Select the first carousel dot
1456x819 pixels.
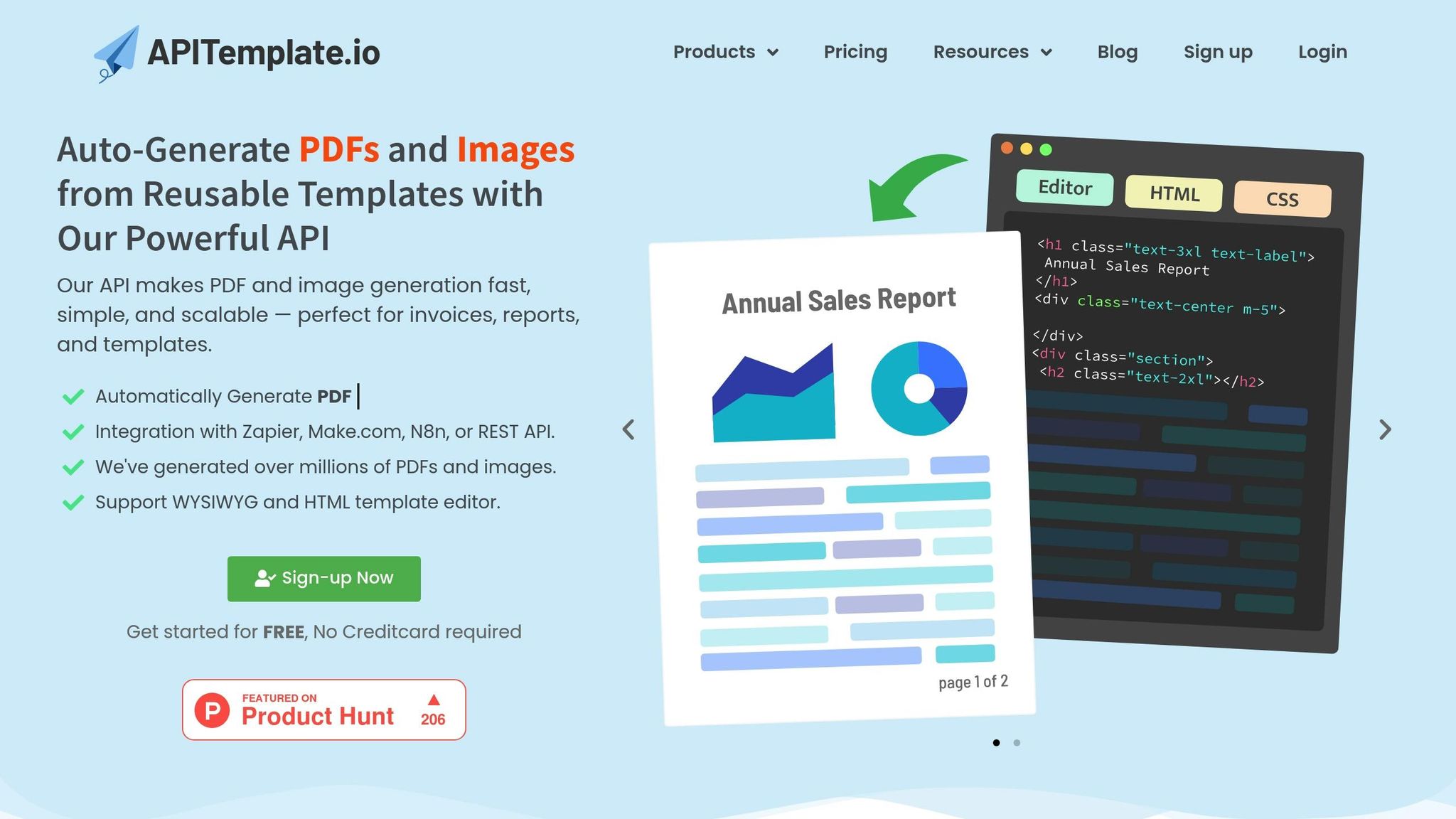pyautogui.click(x=996, y=743)
